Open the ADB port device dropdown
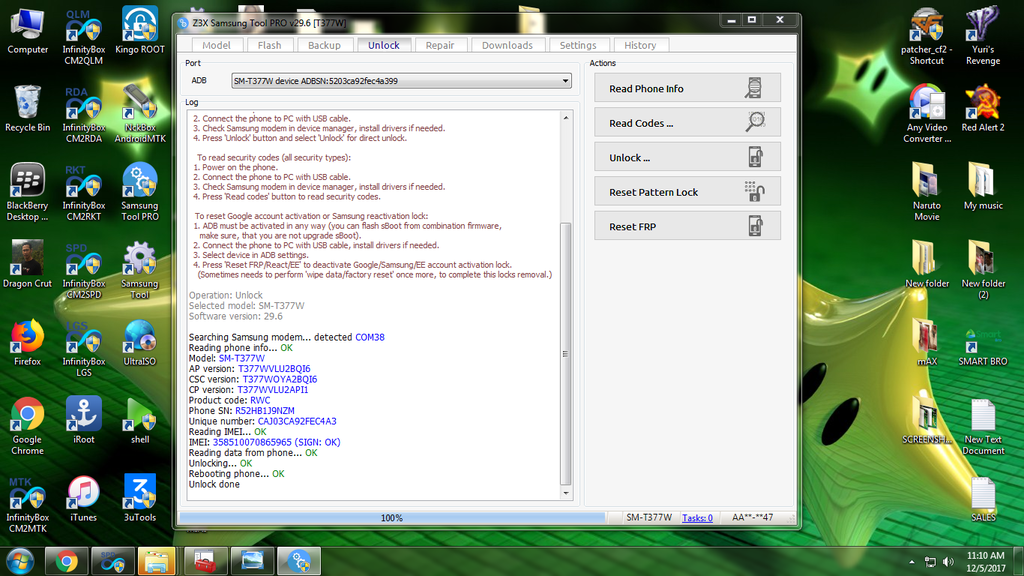 pos(401,81)
